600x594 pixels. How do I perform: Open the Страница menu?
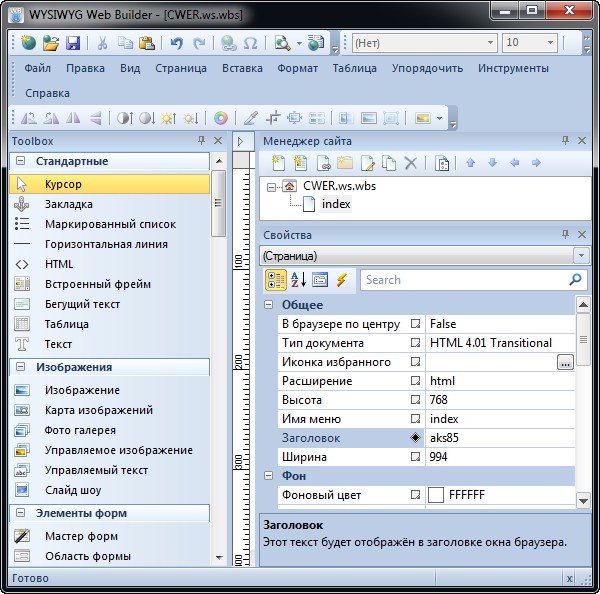(x=181, y=68)
